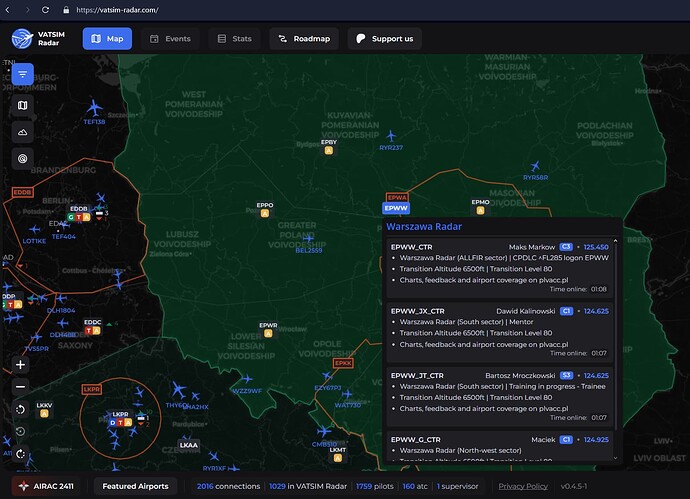The height and width of the screenshot is (499, 690).
Task: Open the Events tab
Action: 170,39
